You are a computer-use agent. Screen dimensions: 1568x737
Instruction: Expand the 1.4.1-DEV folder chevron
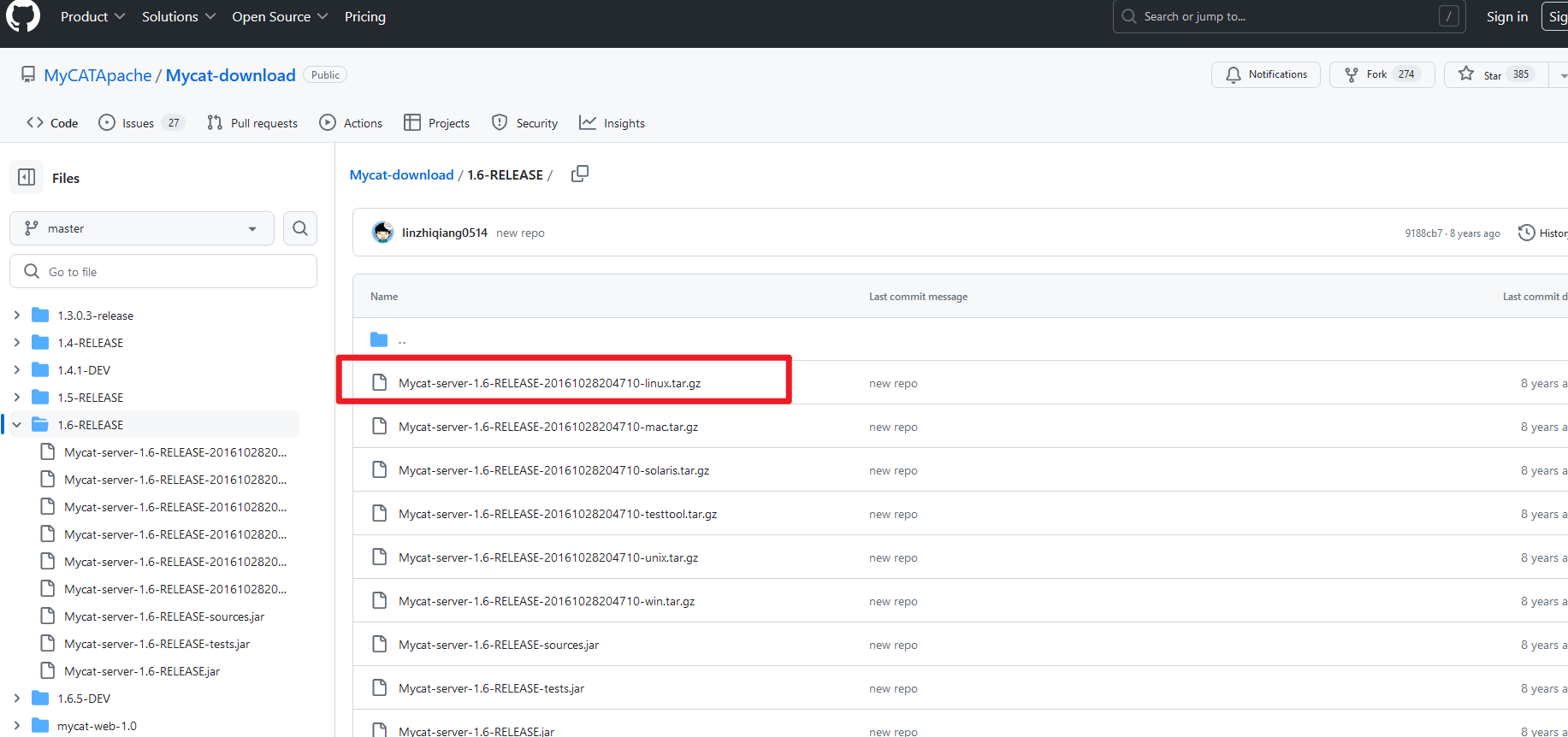pyautogui.click(x=16, y=369)
